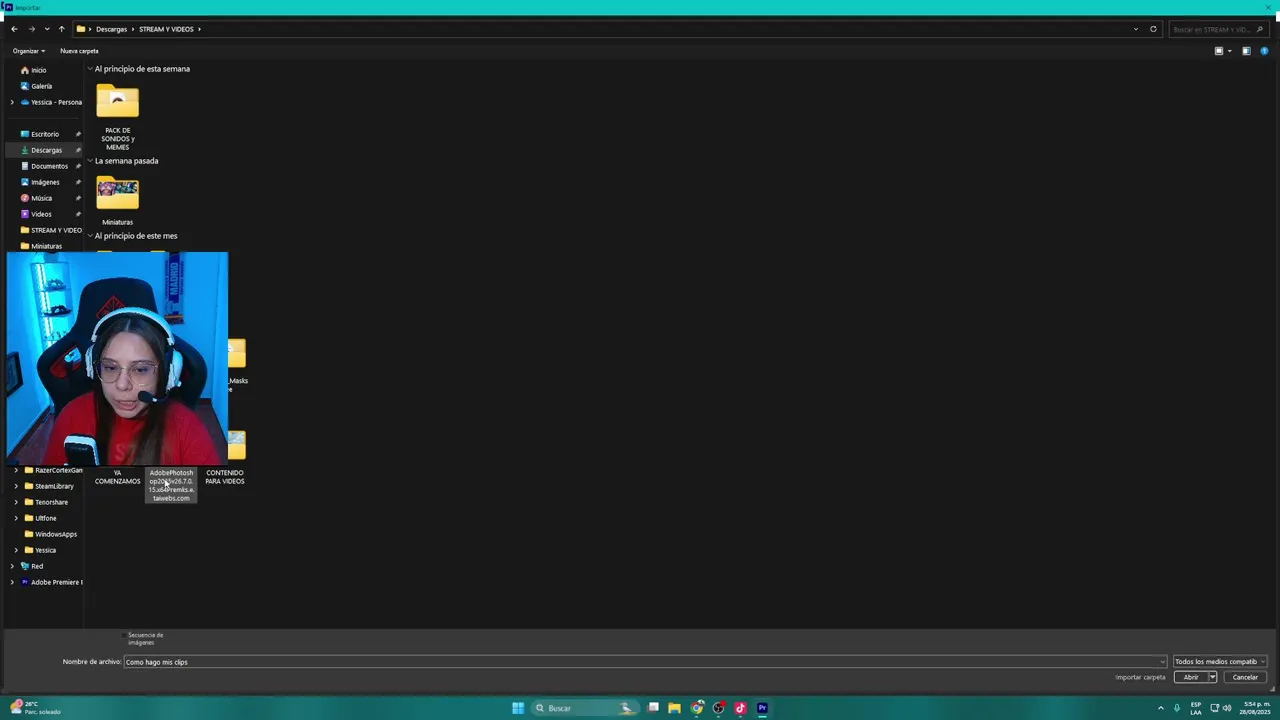This screenshot has height=720, width=1280.
Task: Click the Cancelar button
Action: pyautogui.click(x=1245, y=678)
